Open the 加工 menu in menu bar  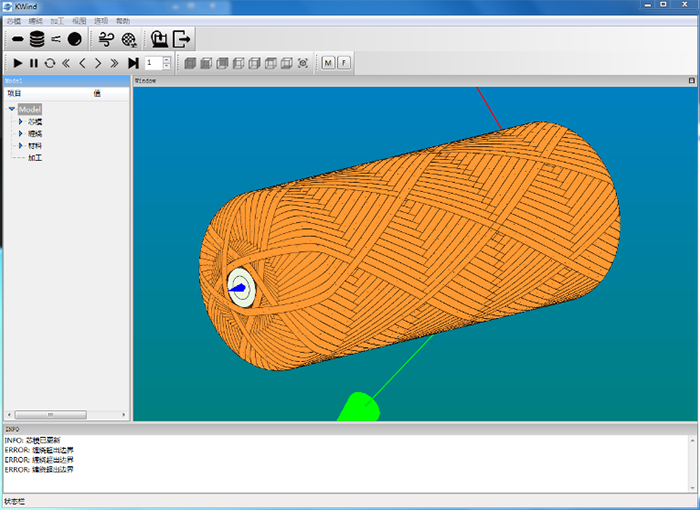click(x=57, y=21)
